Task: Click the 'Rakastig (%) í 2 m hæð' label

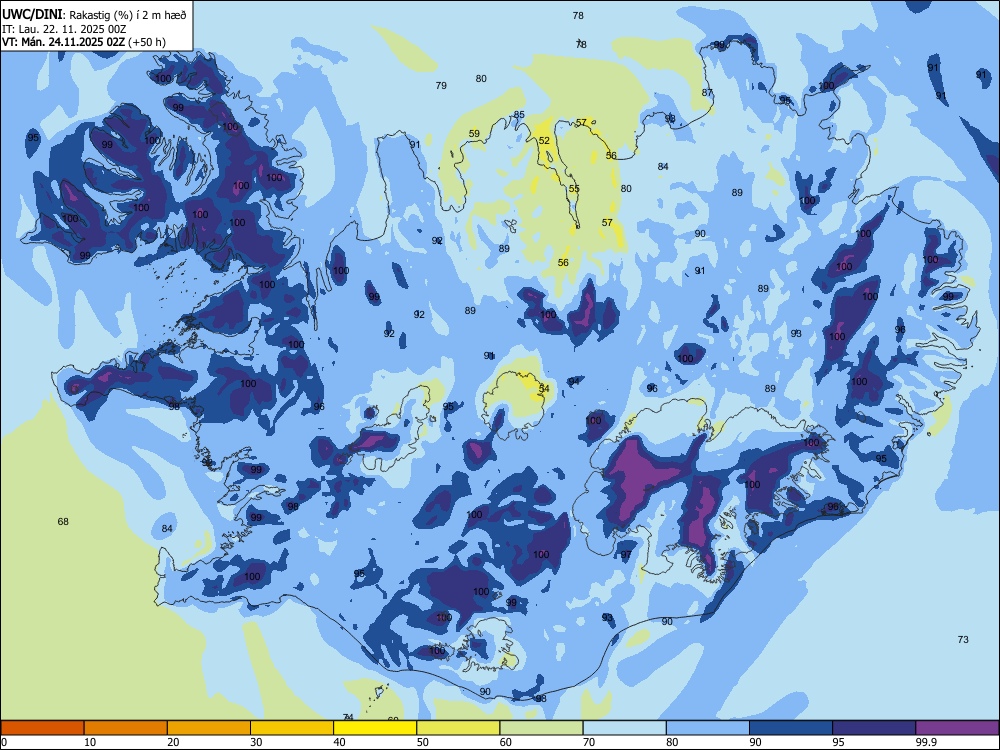Action: [x=128, y=14]
